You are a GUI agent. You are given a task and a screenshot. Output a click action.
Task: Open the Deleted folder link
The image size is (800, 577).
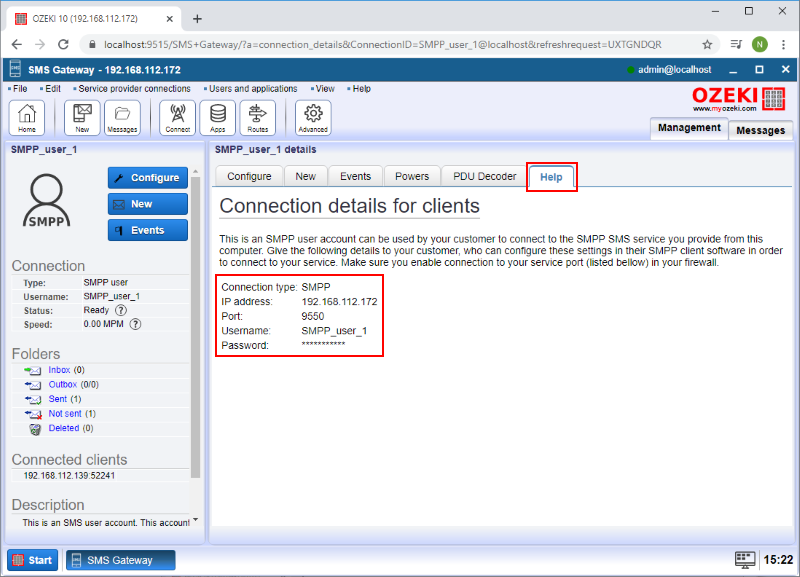pos(64,428)
